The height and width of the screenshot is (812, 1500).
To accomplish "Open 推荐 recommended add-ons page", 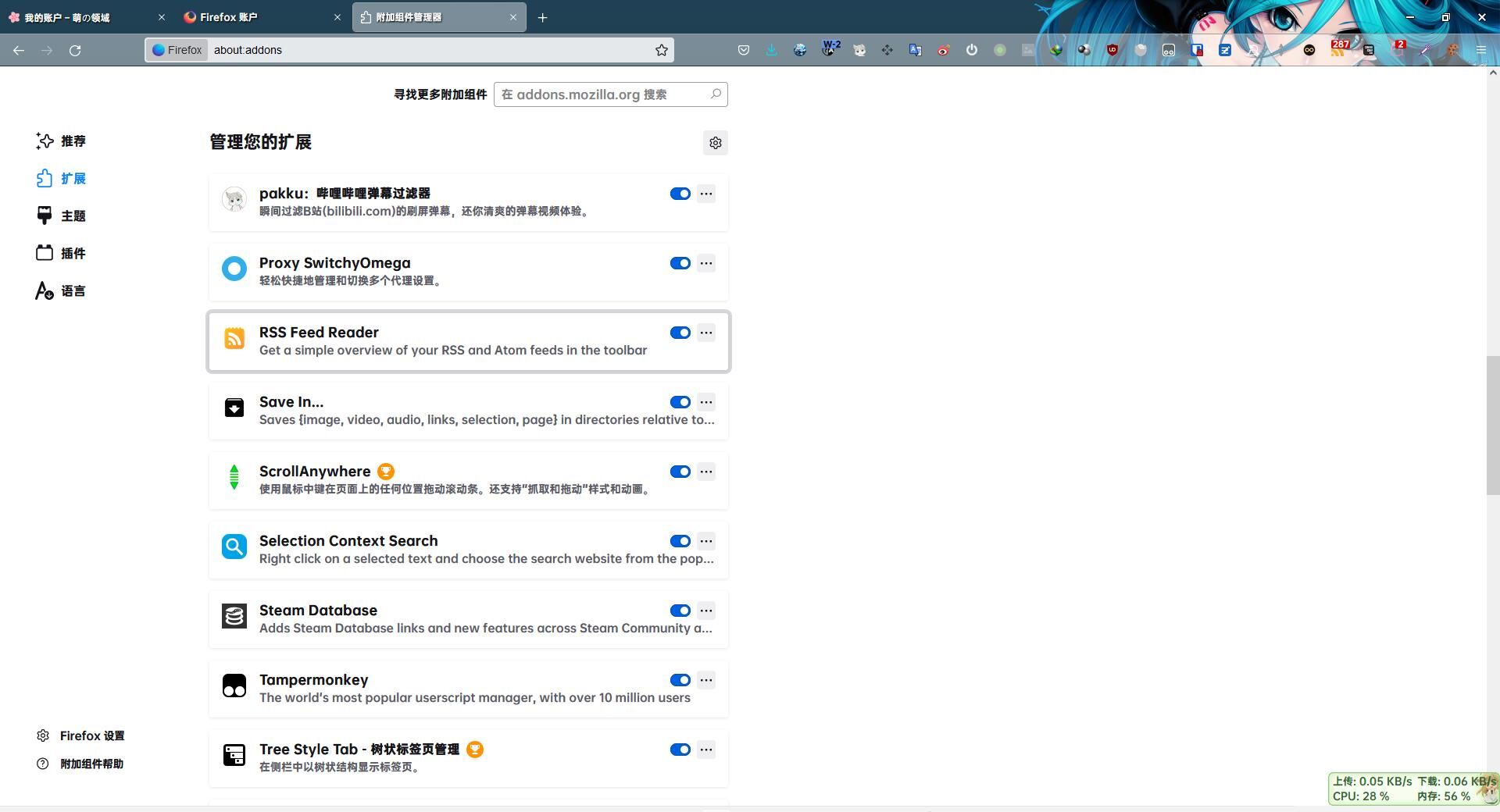I will click(x=73, y=141).
